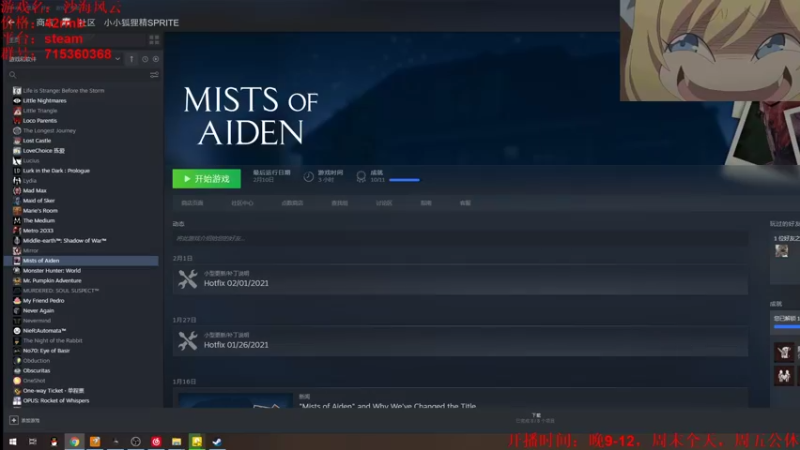Click the Steam icon on the taskbar
The height and width of the screenshot is (450, 800).
[x=217, y=442]
